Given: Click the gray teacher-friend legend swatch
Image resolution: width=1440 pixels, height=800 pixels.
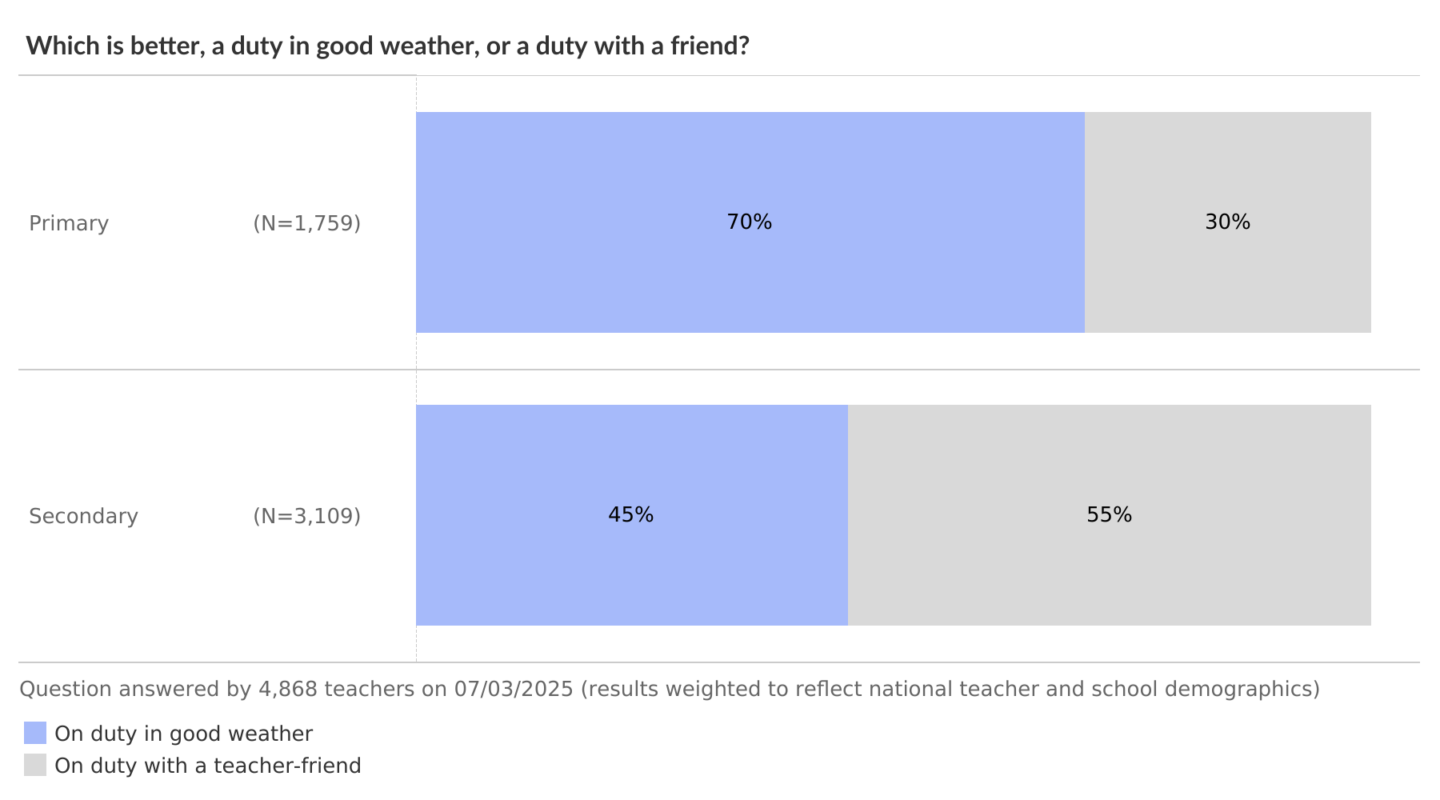Looking at the screenshot, I should 35,766.
